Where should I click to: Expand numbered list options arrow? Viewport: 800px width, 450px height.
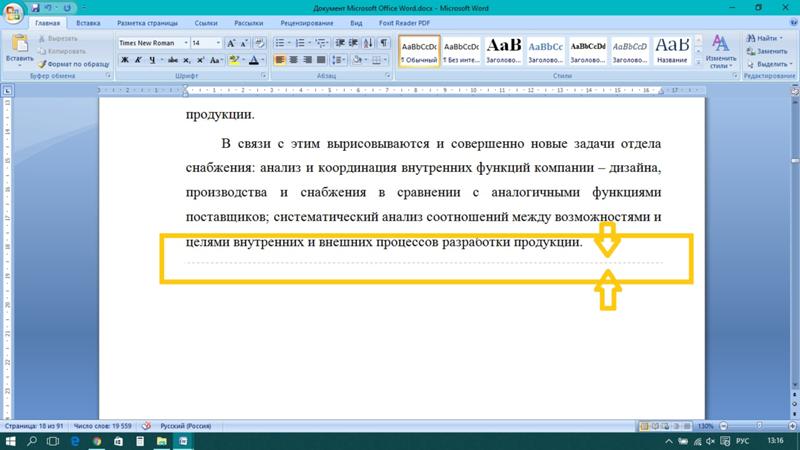tap(310, 43)
